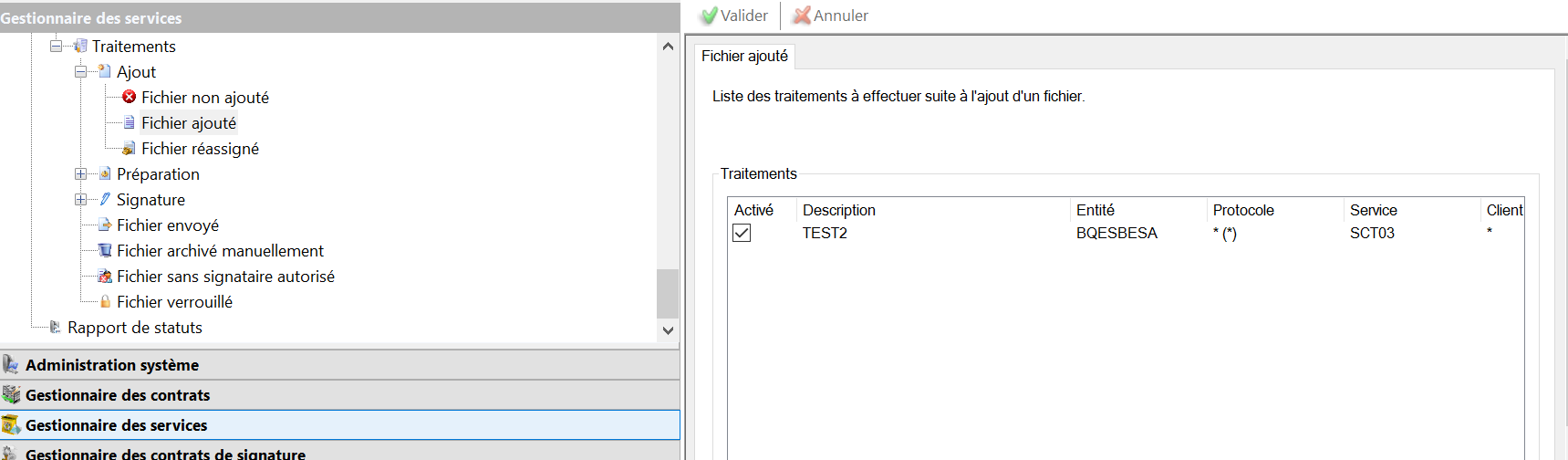Screen dimensions: 1568x460
Task: Click the red error icon beside Fichier non ajouté
Action: [x=130, y=97]
